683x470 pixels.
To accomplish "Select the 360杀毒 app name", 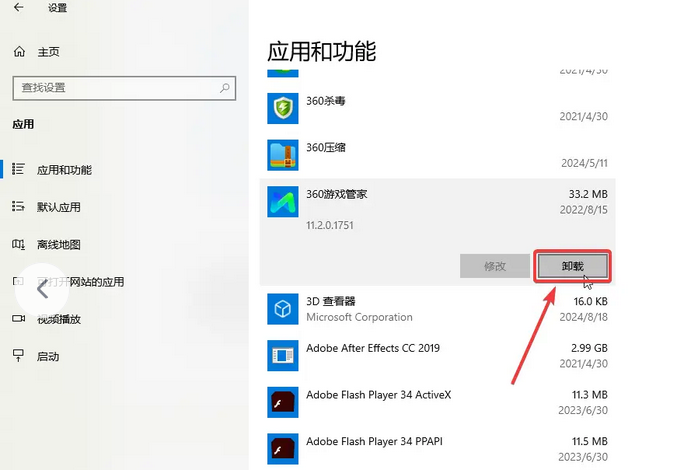I will click(326, 101).
